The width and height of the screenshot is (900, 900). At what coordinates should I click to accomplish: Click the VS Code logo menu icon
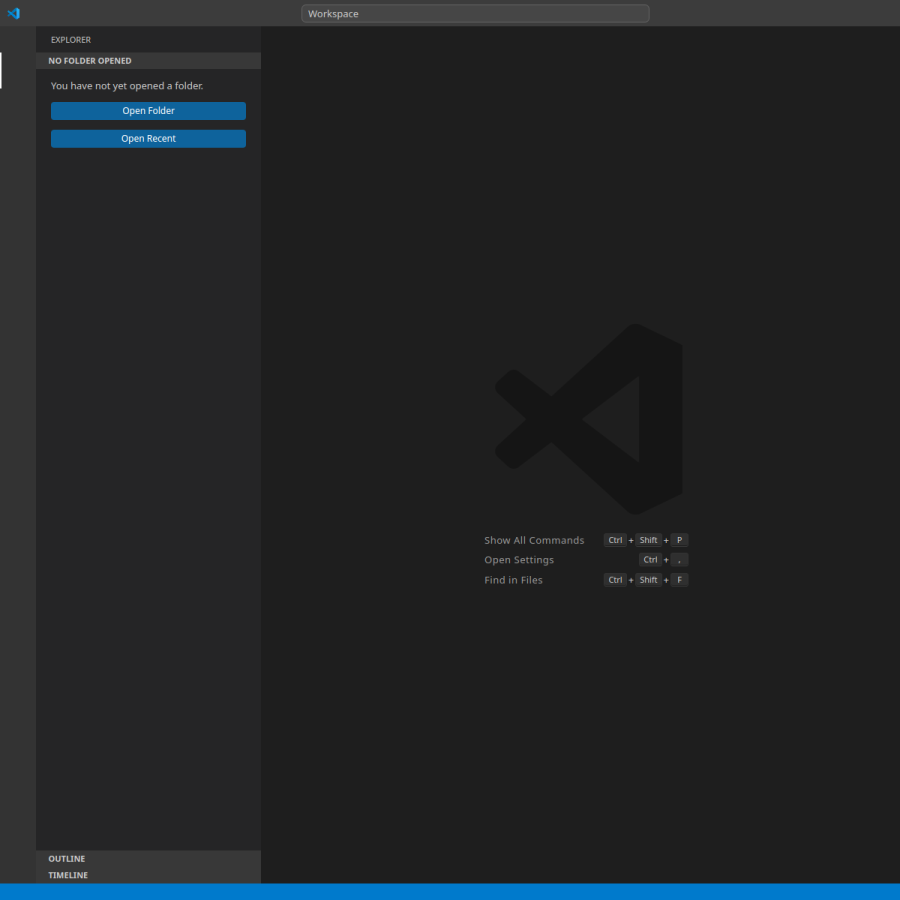coord(14,13)
